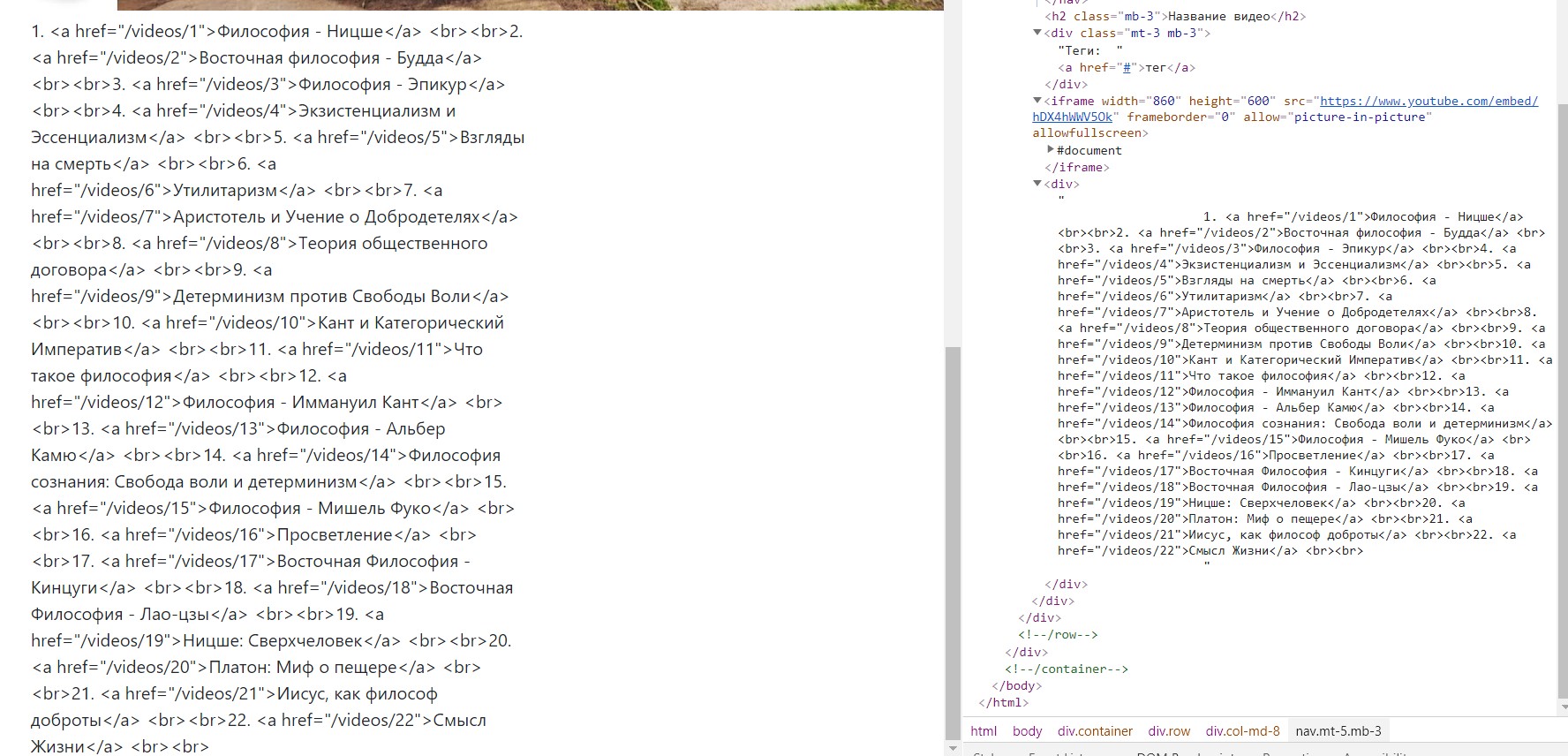Click DevTools line with "/videos/22">Смысл Жизни"

(1210, 550)
